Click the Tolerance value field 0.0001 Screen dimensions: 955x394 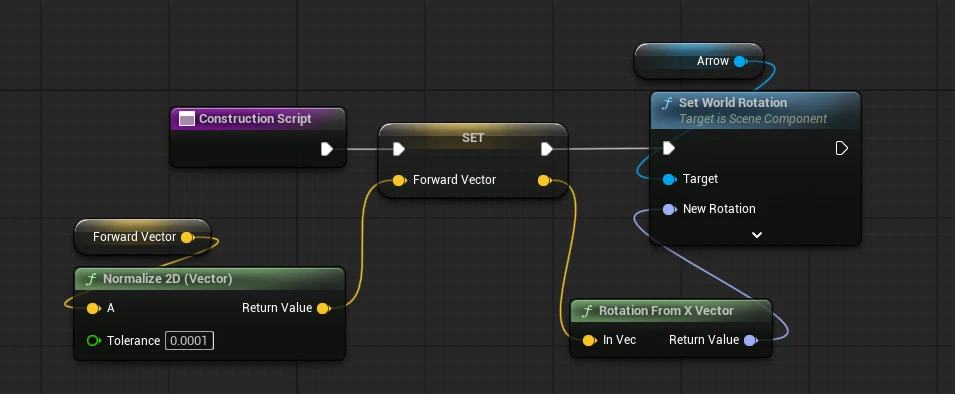(189, 340)
